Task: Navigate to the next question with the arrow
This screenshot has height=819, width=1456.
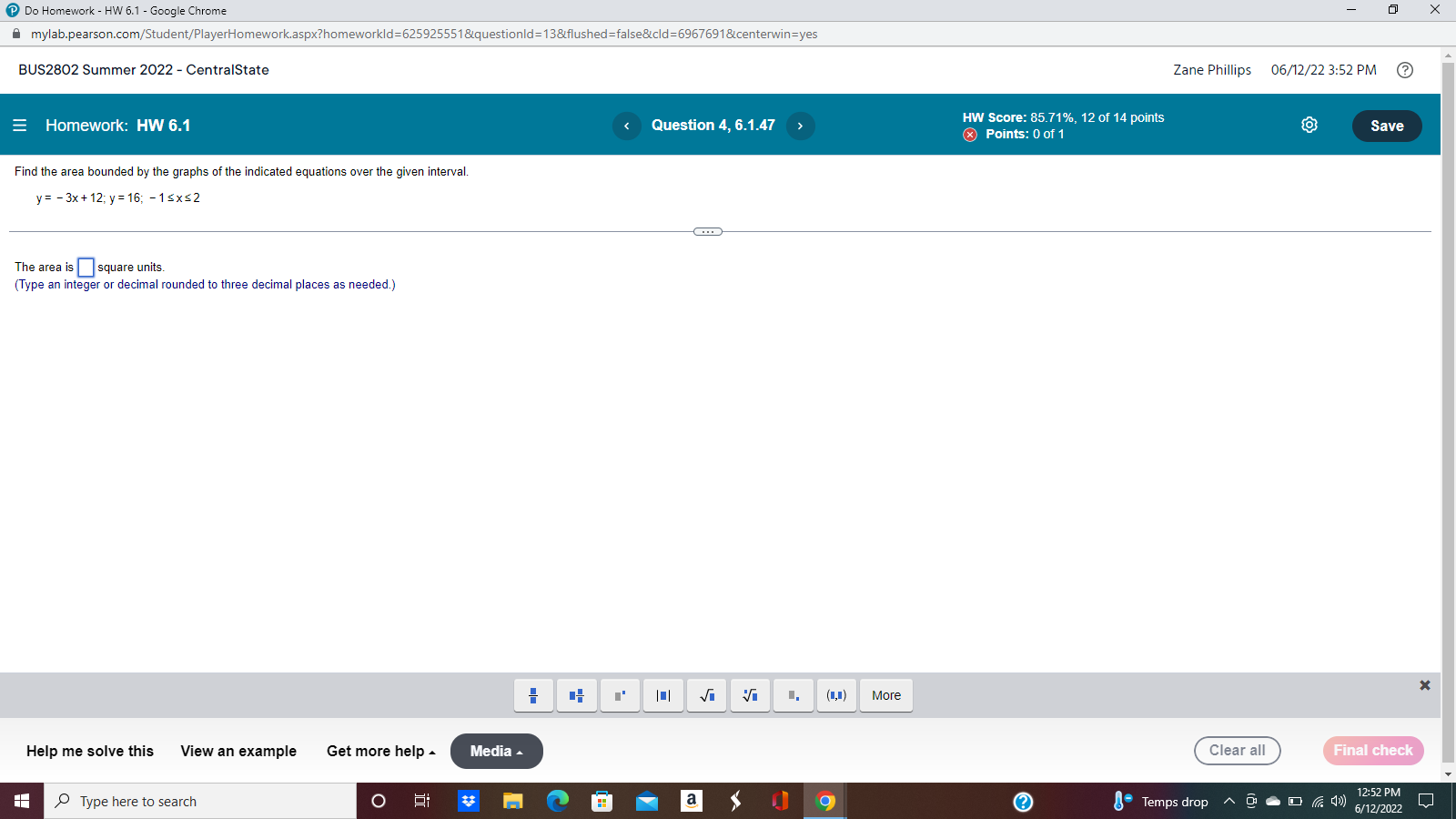Action: click(x=800, y=126)
